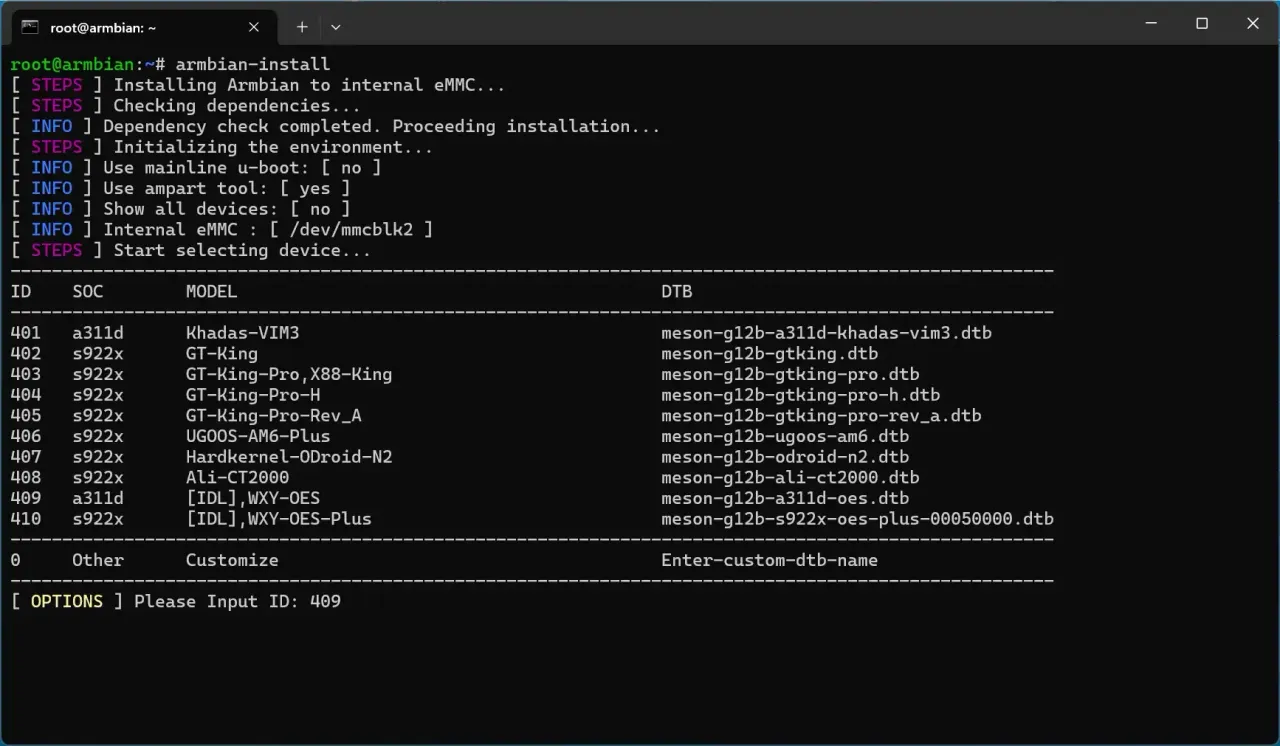The height and width of the screenshot is (746, 1280).
Task: Click the GT-King-Pro,X88-King model entry
Action: tap(289, 374)
